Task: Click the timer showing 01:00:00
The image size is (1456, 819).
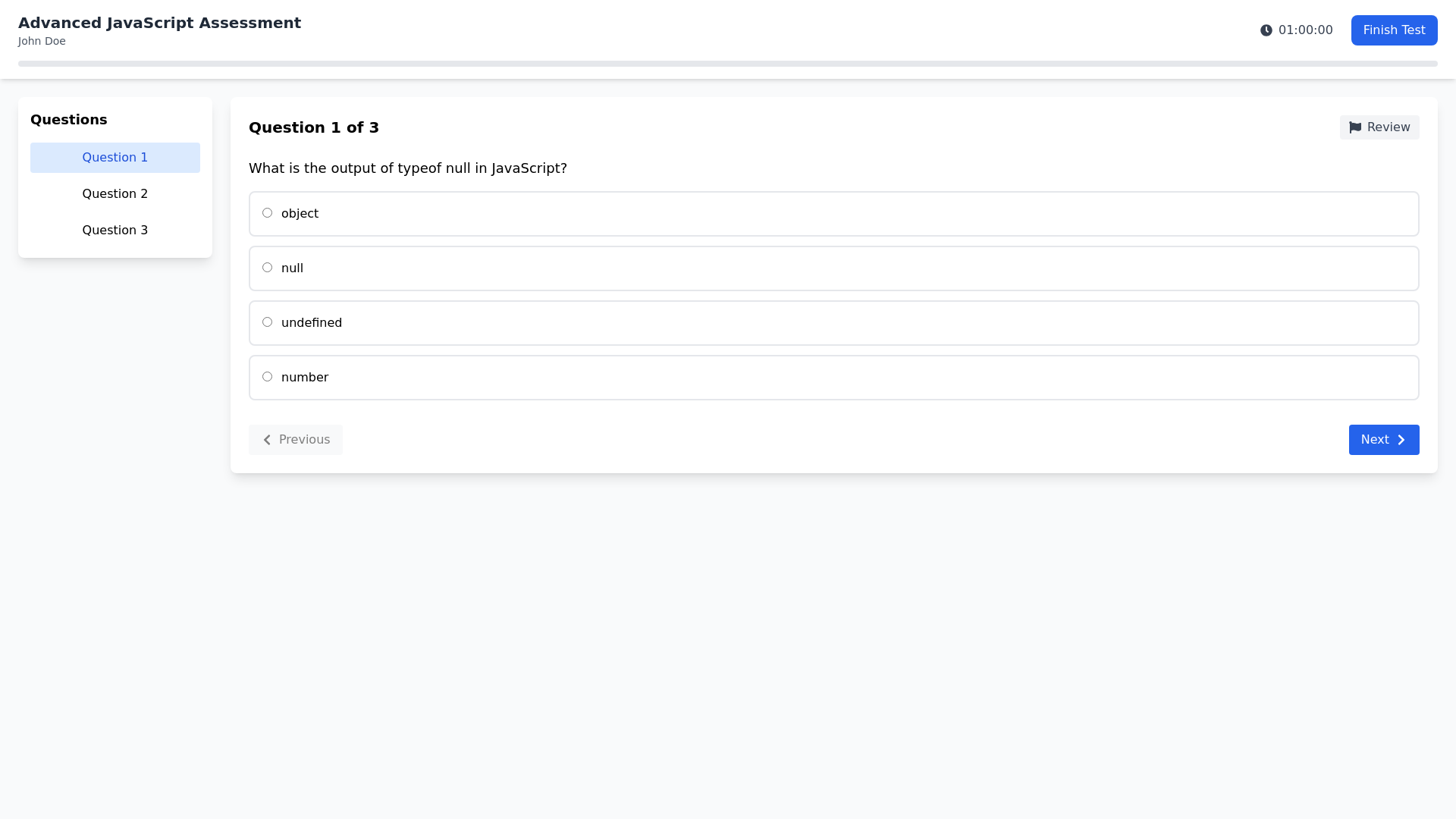Action: (1305, 30)
